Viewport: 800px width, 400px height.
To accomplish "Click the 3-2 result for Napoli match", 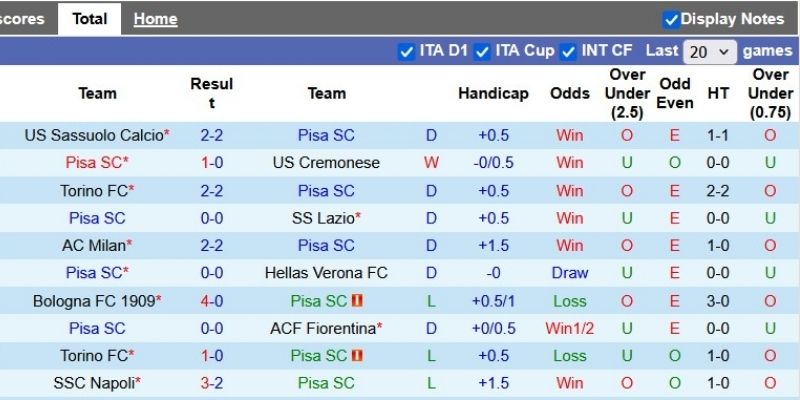I will pos(211,382).
